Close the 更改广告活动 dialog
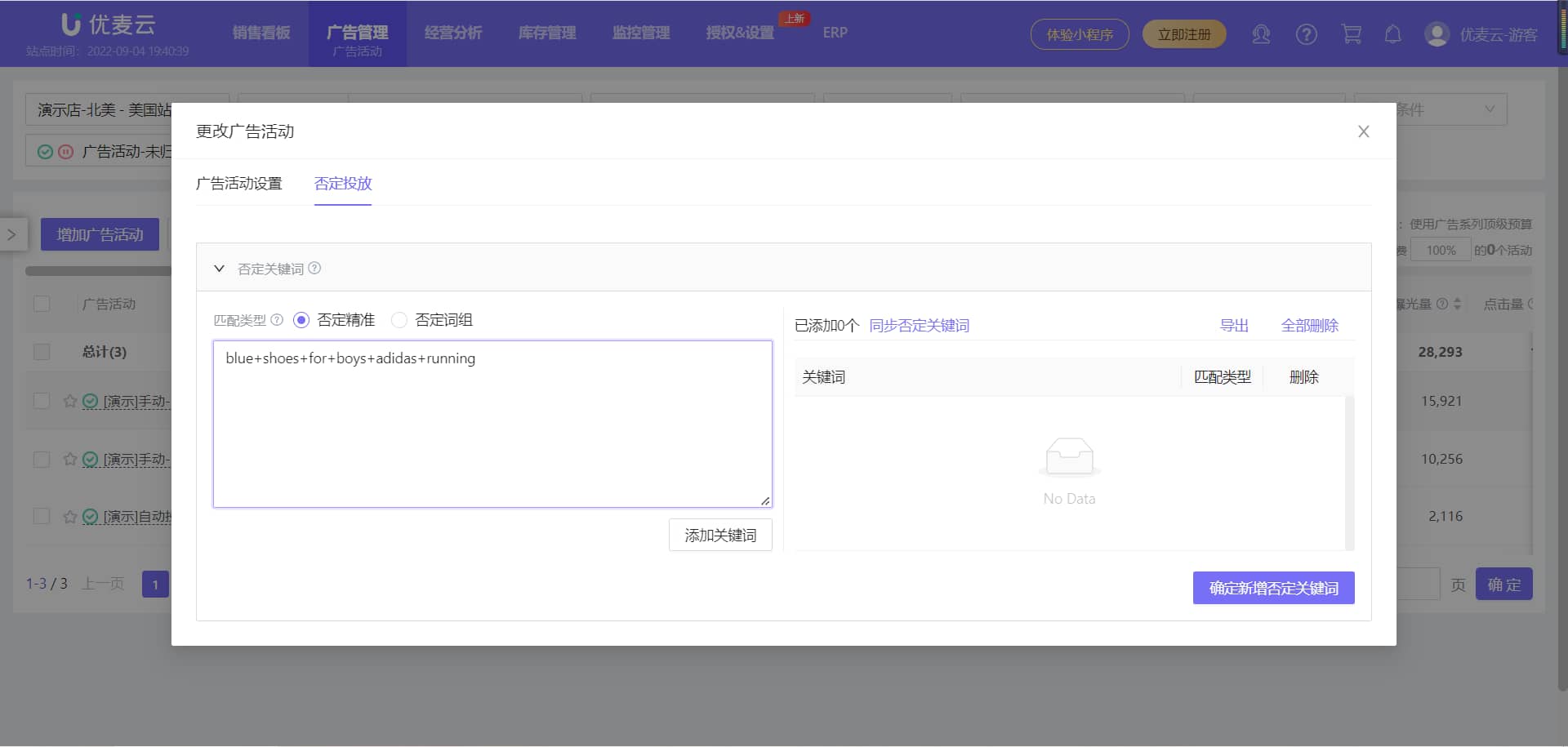 coord(1363,131)
